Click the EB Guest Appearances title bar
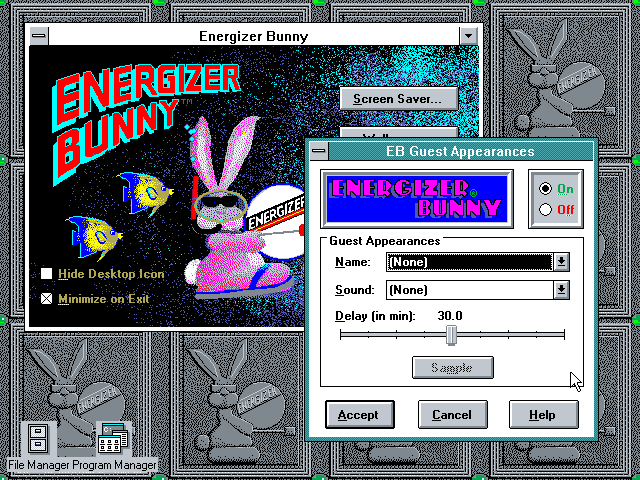The image size is (640, 480). (460, 151)
